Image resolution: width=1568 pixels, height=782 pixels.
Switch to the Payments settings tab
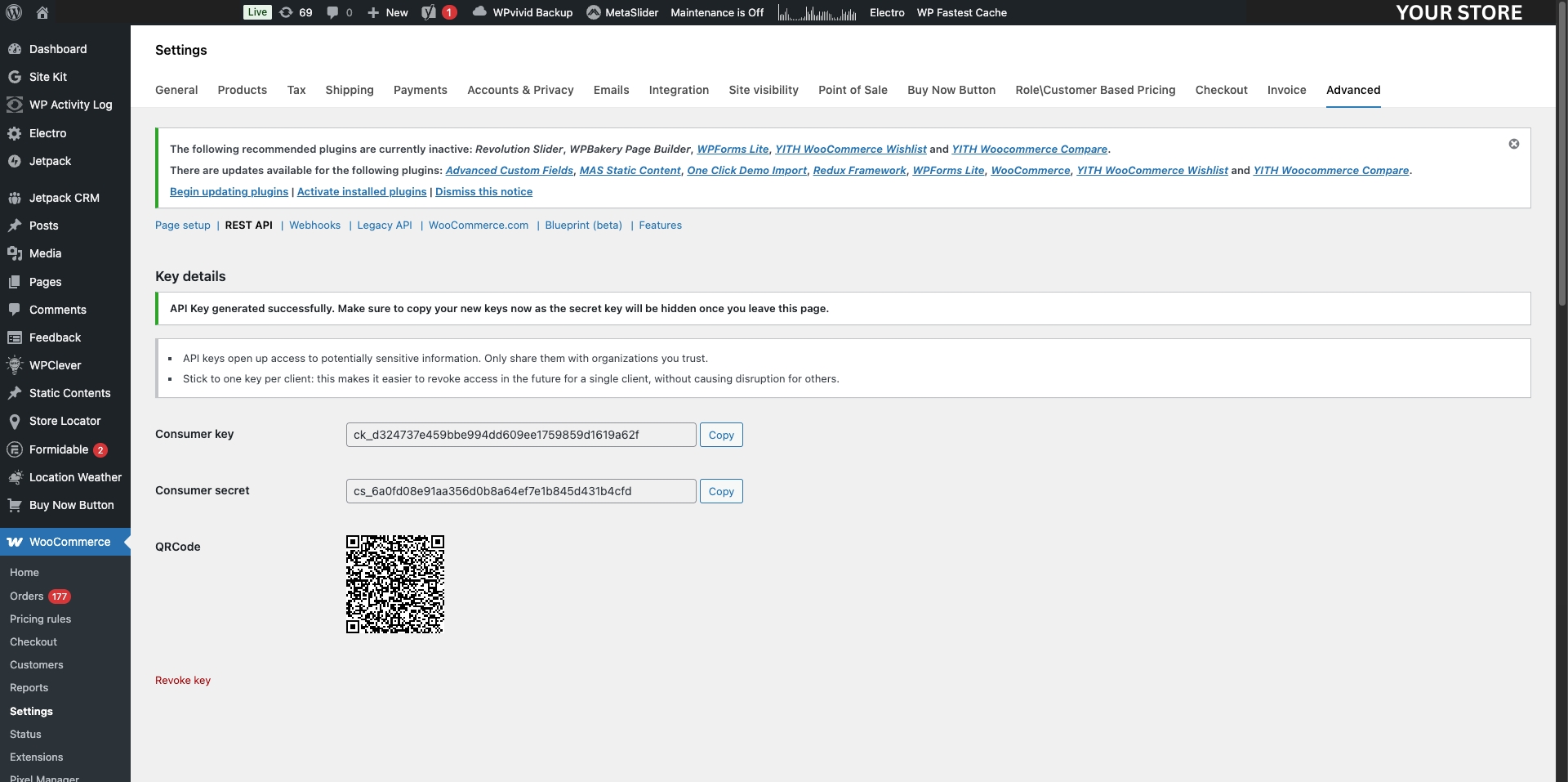pos(420,90)
